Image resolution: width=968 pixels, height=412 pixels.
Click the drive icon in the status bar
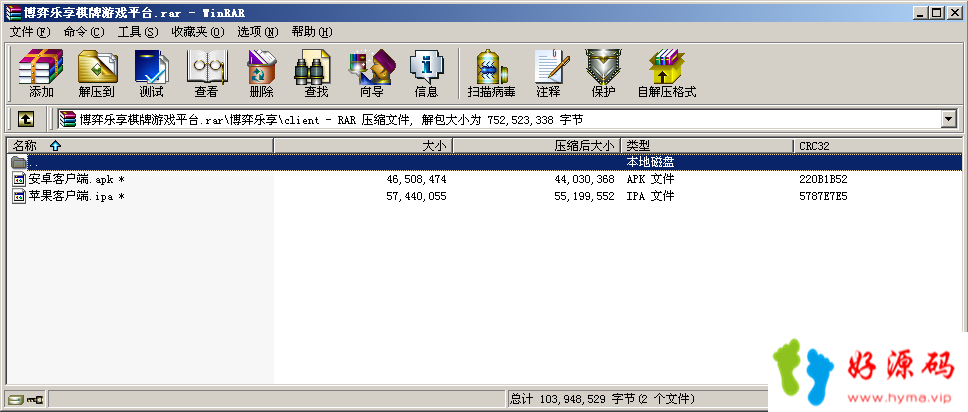(x=16, y=399)
